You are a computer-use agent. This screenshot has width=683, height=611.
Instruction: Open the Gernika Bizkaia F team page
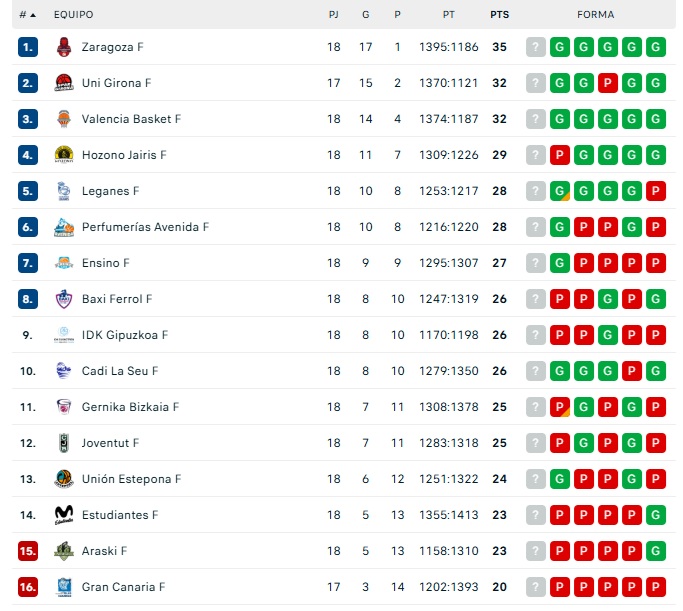(x=130, y=407)
